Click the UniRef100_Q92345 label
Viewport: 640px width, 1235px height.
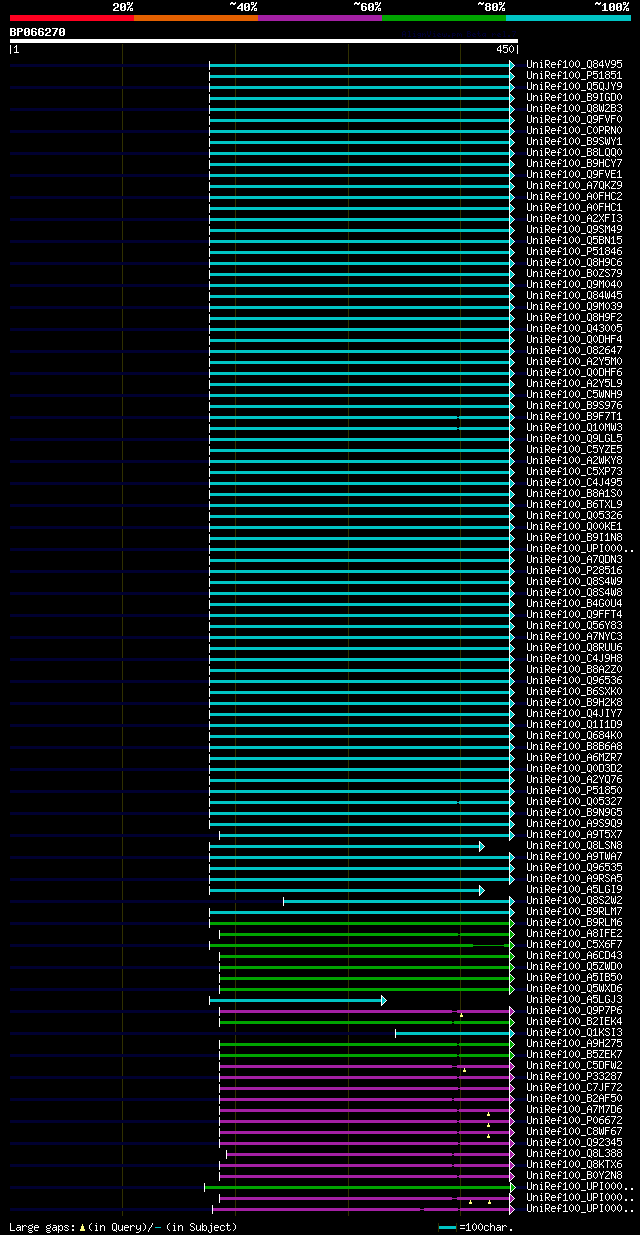click(574, 1142)
